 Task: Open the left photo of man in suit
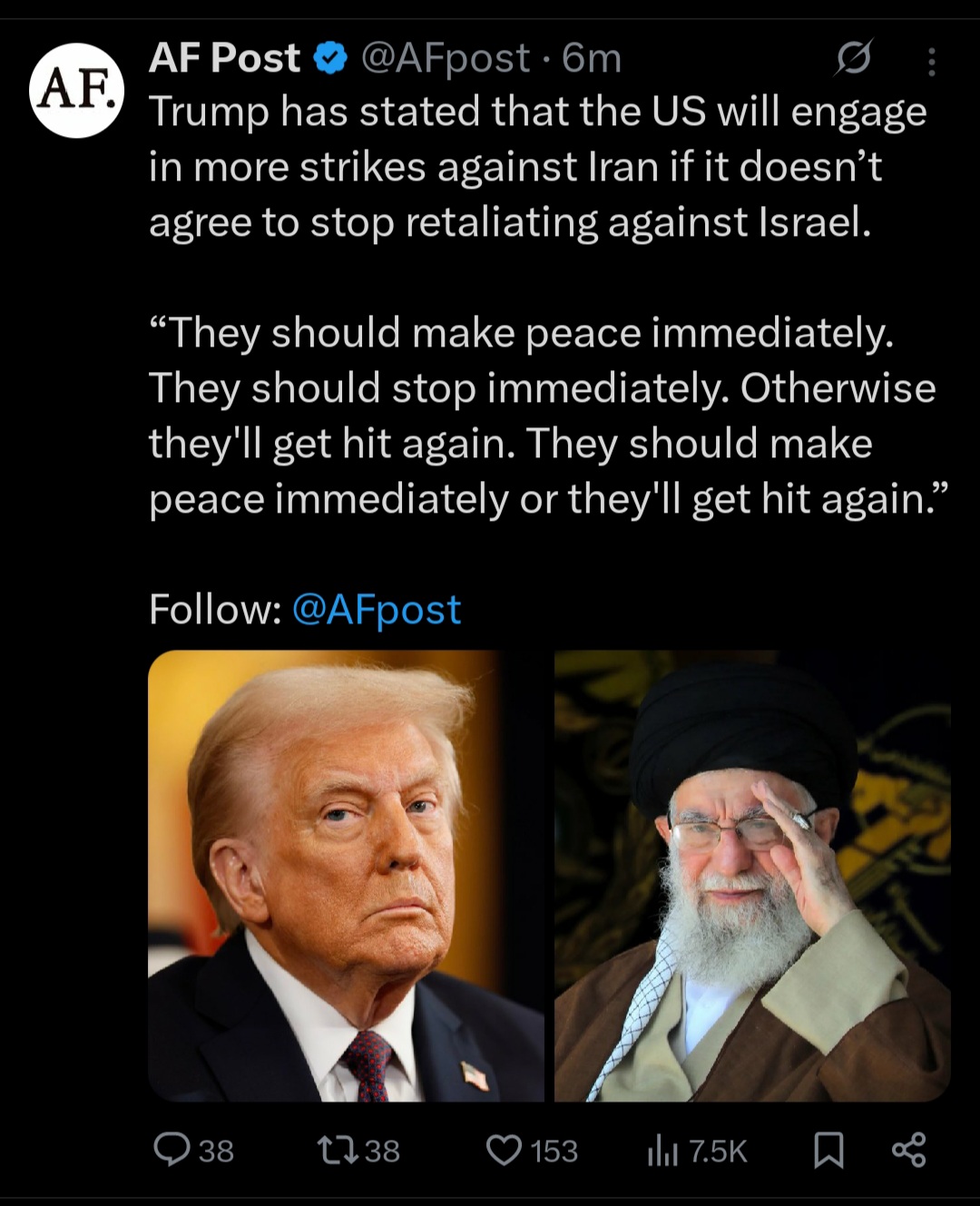pyautogui.click(x=346, y=876)
